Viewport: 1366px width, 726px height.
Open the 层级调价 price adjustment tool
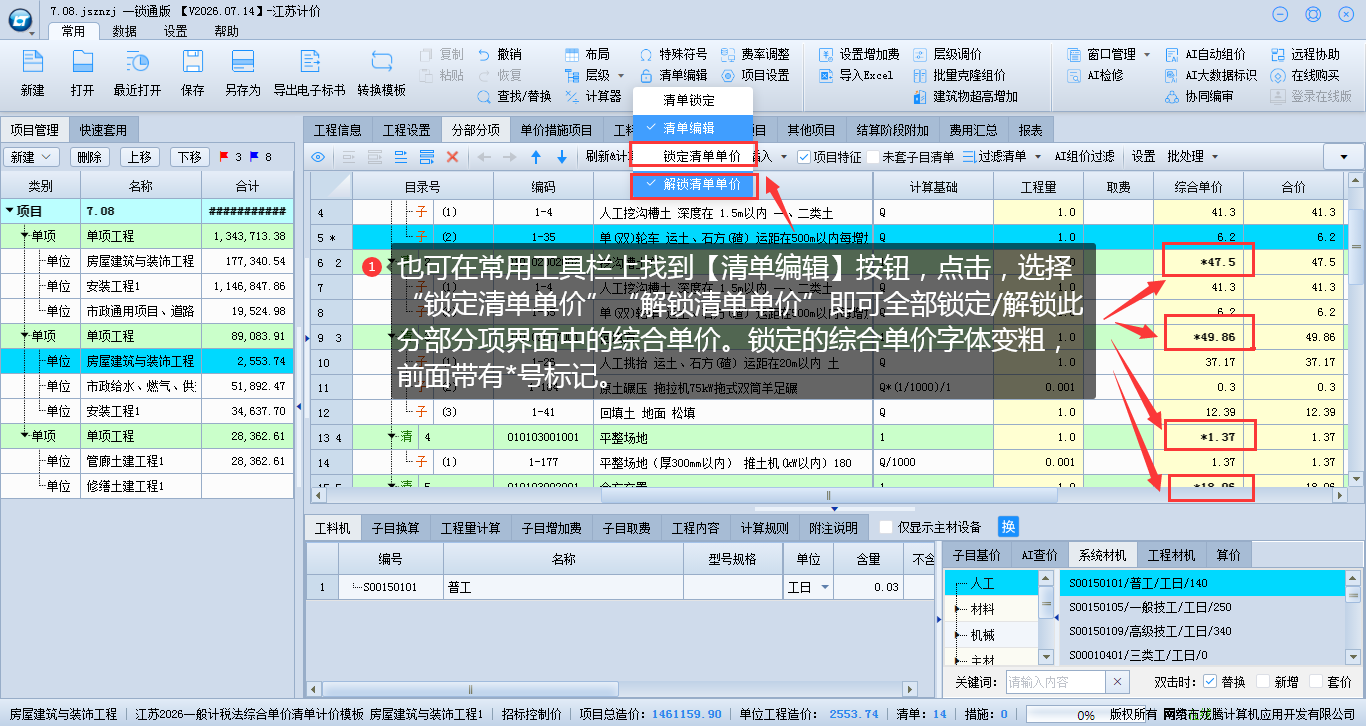[947, 54]
